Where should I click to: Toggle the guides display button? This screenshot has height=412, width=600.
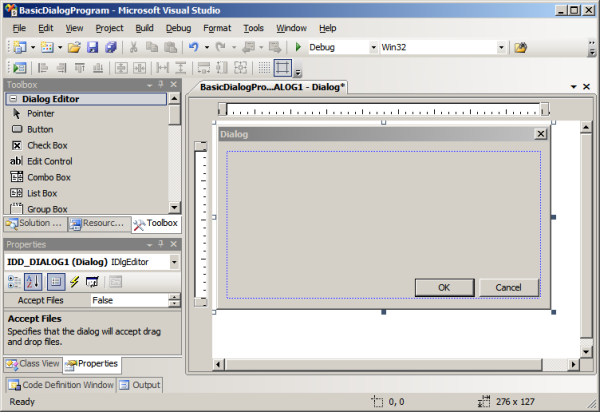coord(283,68)
